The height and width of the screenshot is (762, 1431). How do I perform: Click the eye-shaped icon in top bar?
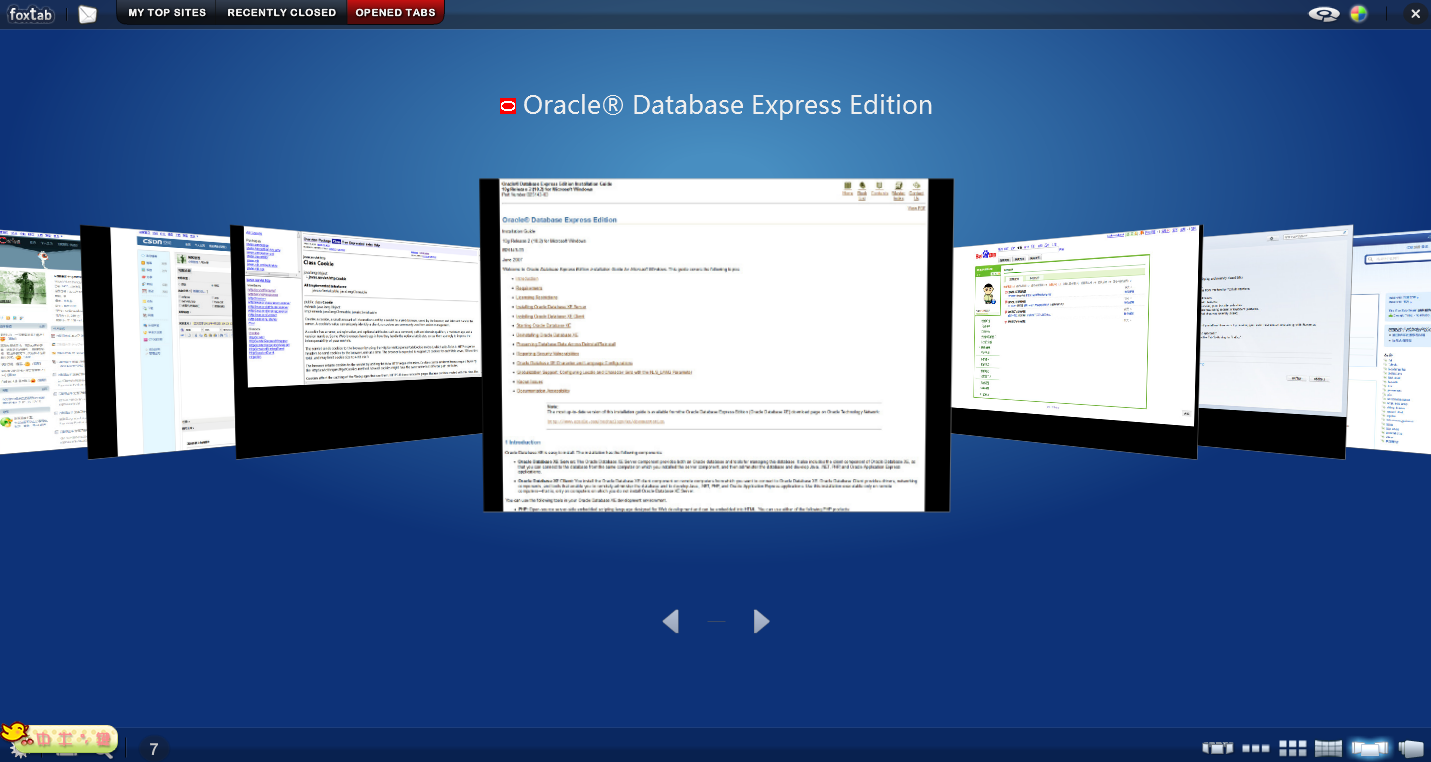1324,13
